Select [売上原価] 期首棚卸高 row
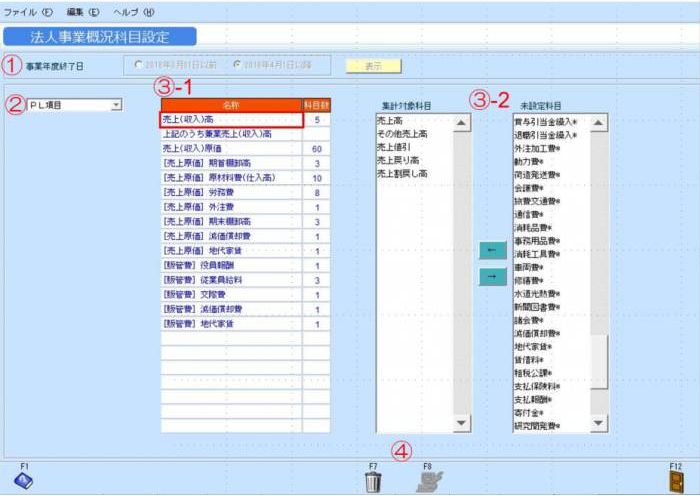700x496 pixels. [246, 163]
